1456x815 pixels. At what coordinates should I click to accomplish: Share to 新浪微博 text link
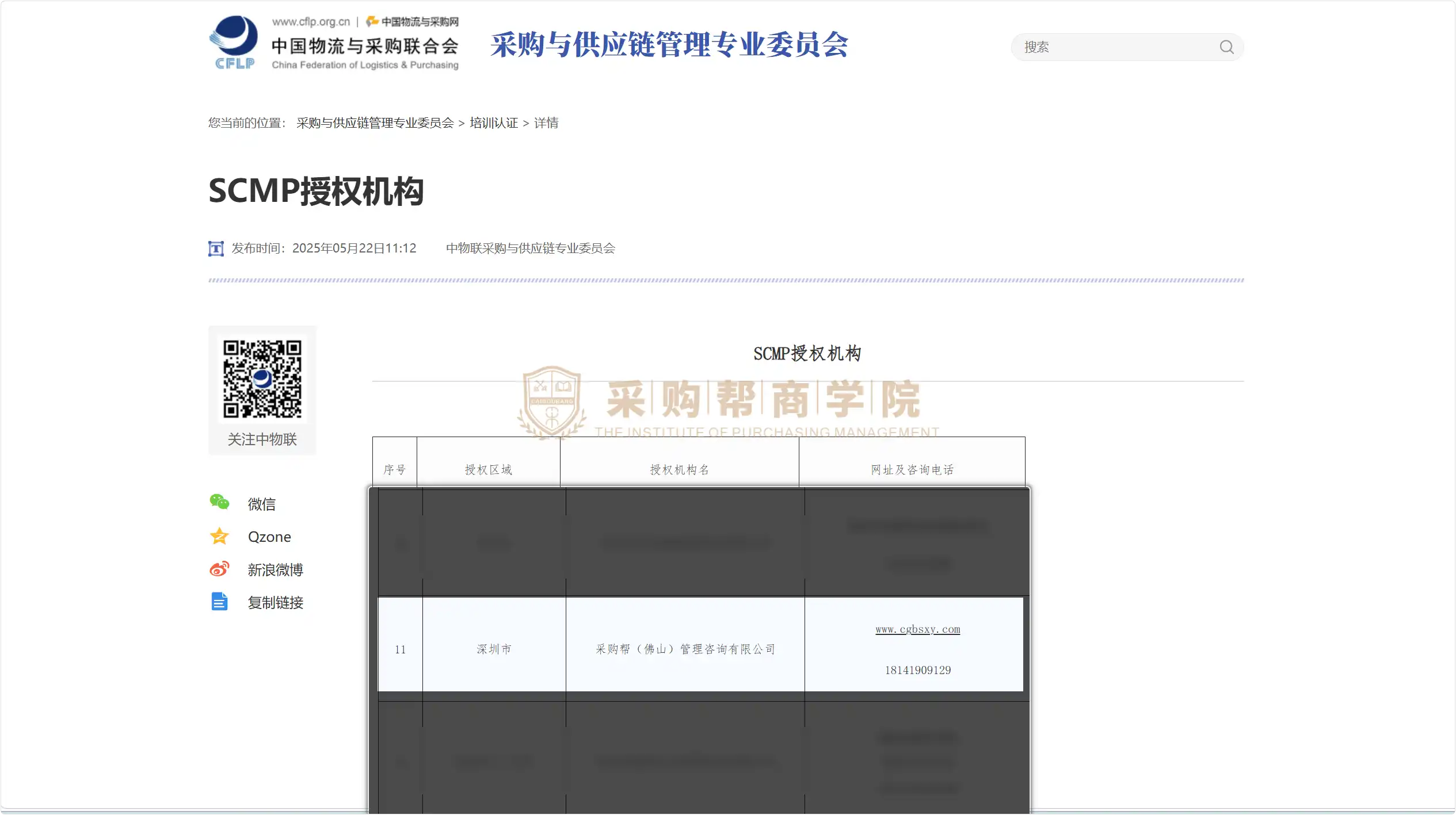(x=276, y=570)
